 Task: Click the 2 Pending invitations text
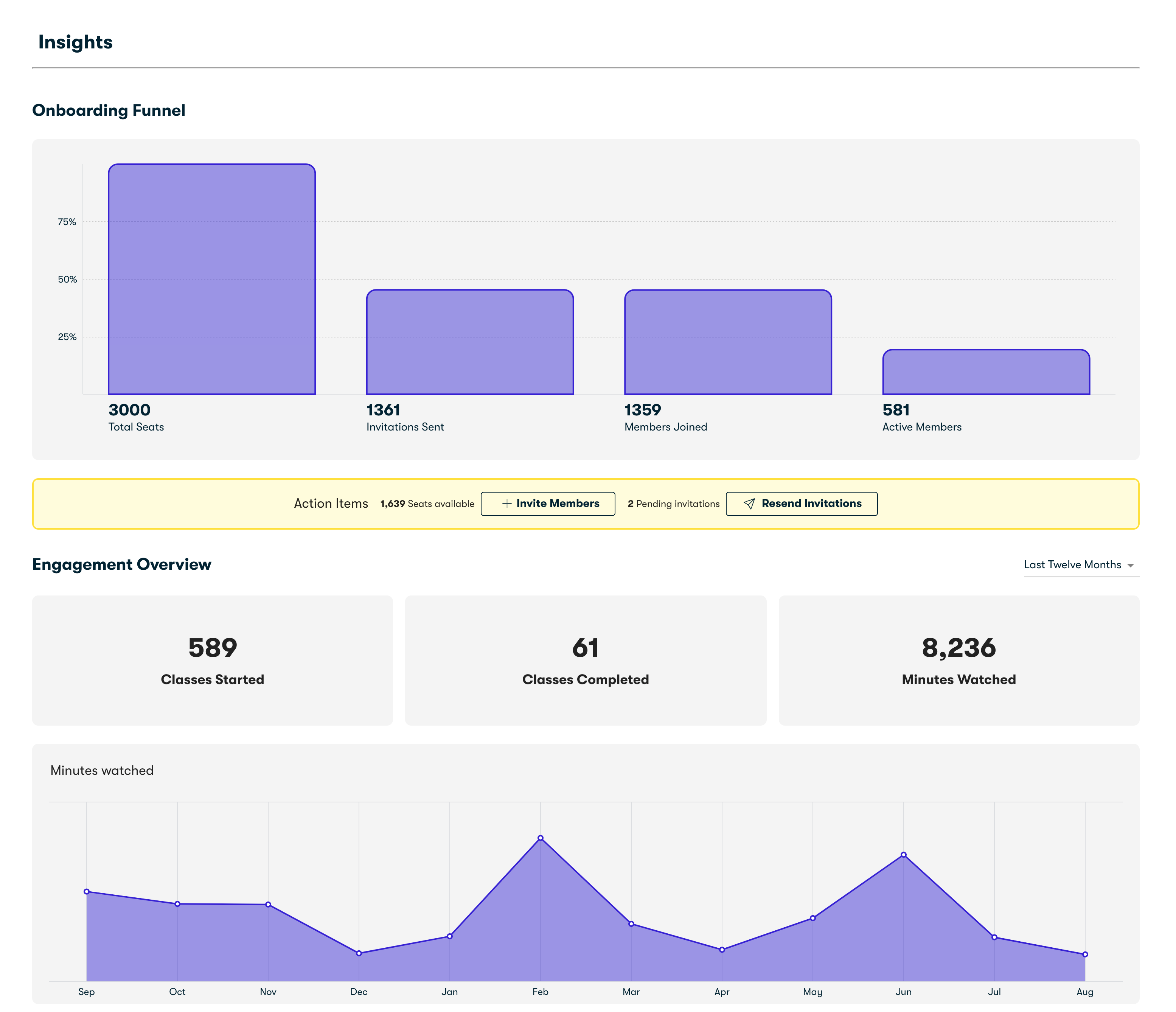click(673, 504)
